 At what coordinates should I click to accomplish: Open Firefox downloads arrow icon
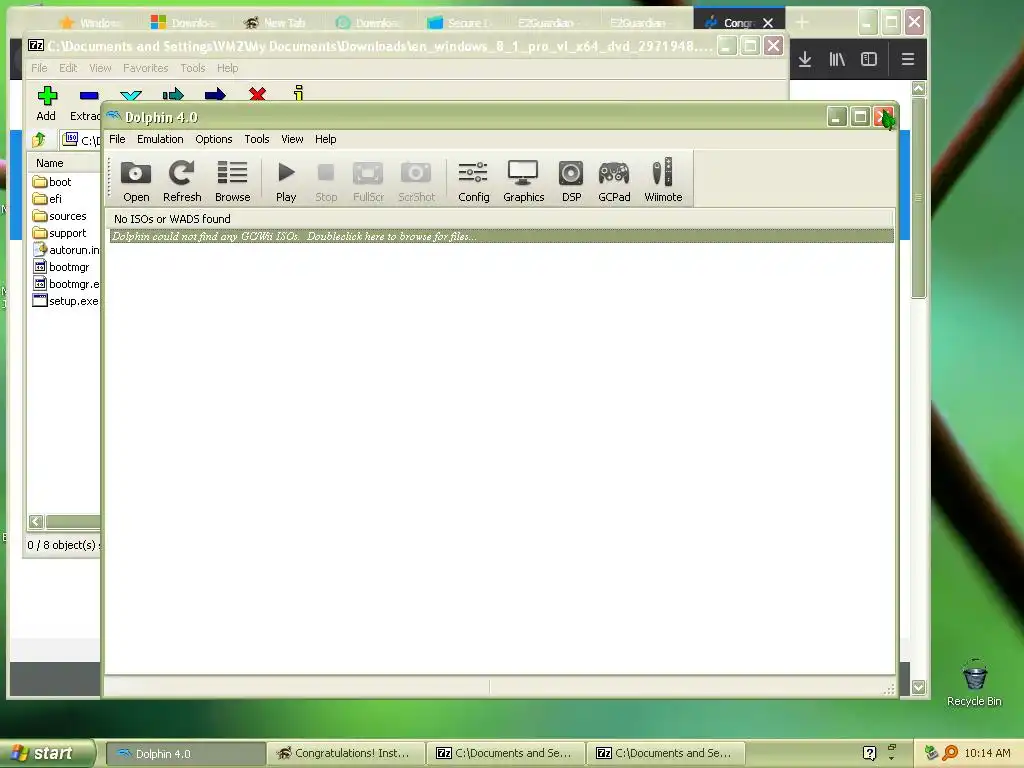[x=805, y=59]
